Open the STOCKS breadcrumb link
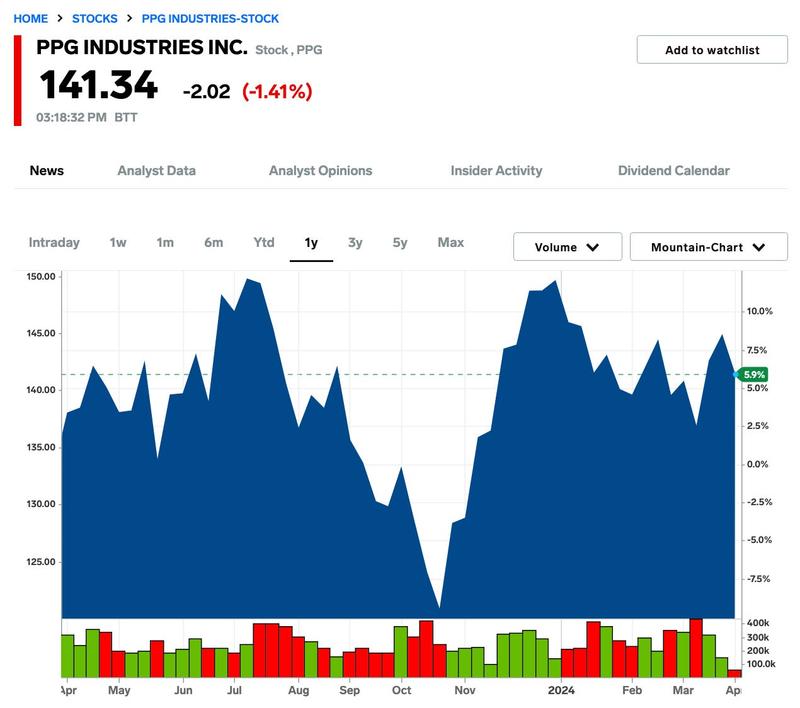This screenshot has width=800, height=708. 94,19
